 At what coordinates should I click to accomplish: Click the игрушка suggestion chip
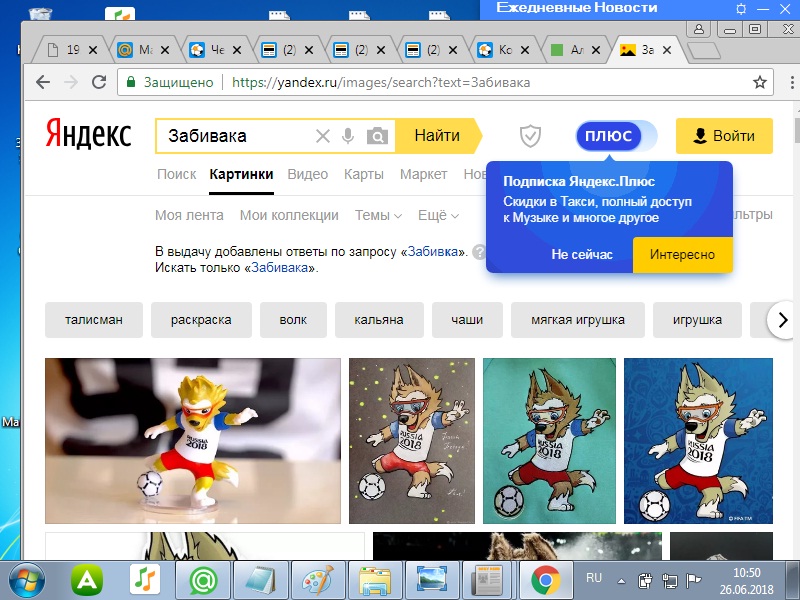(697, 320)
